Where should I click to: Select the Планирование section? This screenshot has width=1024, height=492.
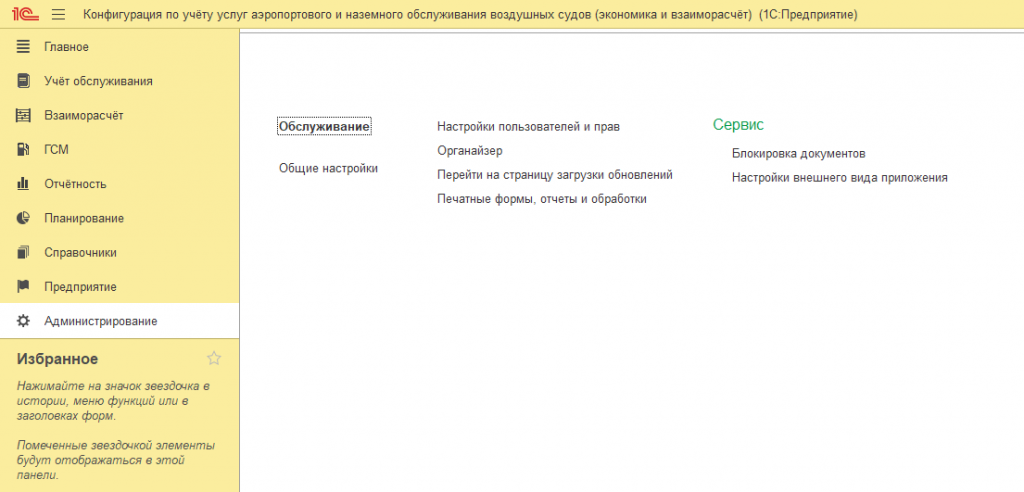(x=84, y=218)
